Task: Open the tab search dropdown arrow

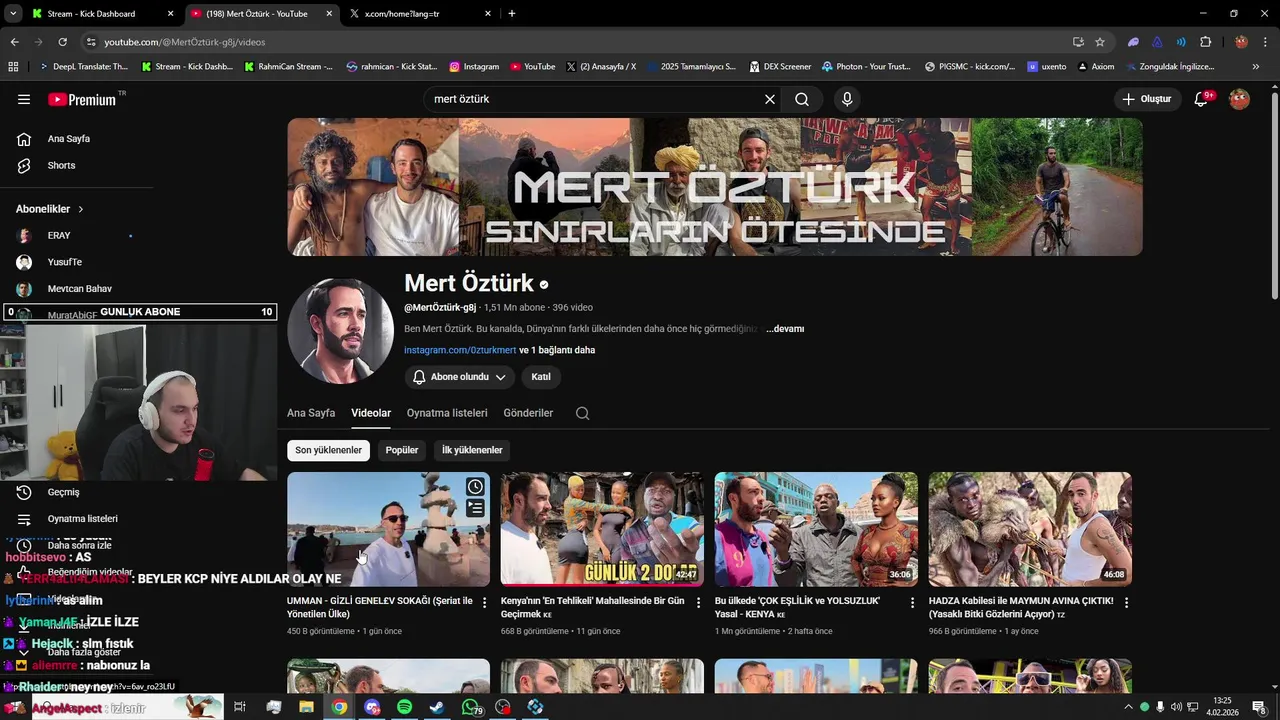Action: [x=12, y=14]
